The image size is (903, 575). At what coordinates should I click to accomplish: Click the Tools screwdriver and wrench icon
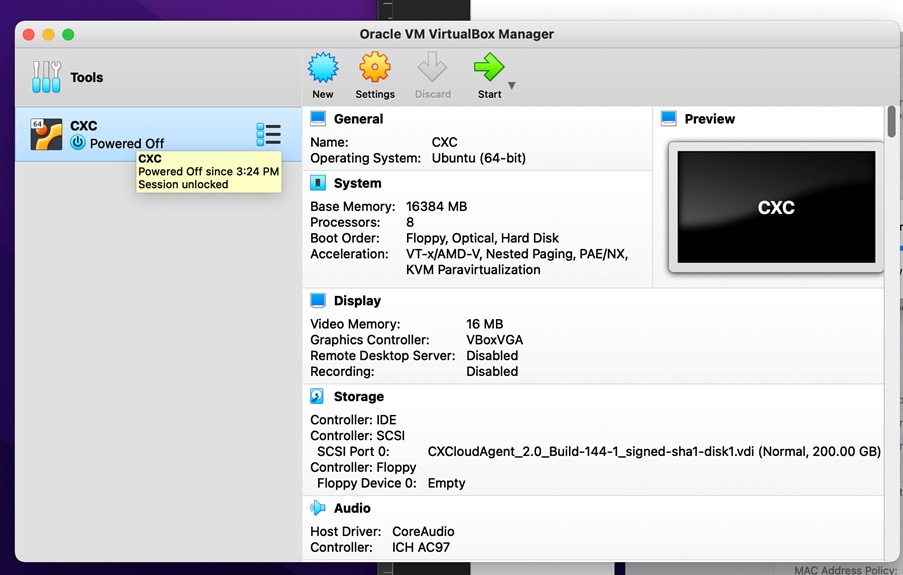(x=46, y=77)
